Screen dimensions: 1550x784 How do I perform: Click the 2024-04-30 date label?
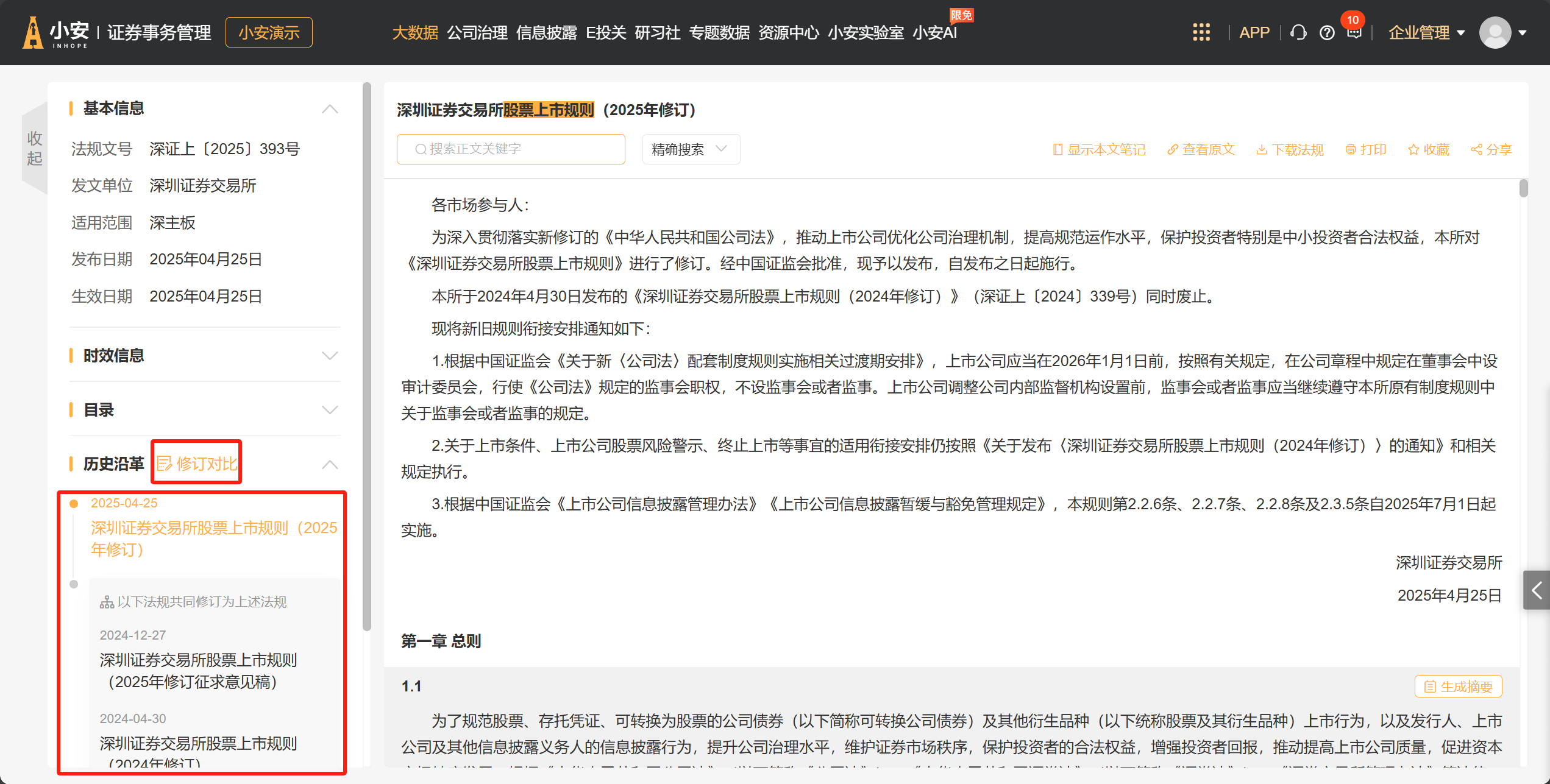coord(133,718)
